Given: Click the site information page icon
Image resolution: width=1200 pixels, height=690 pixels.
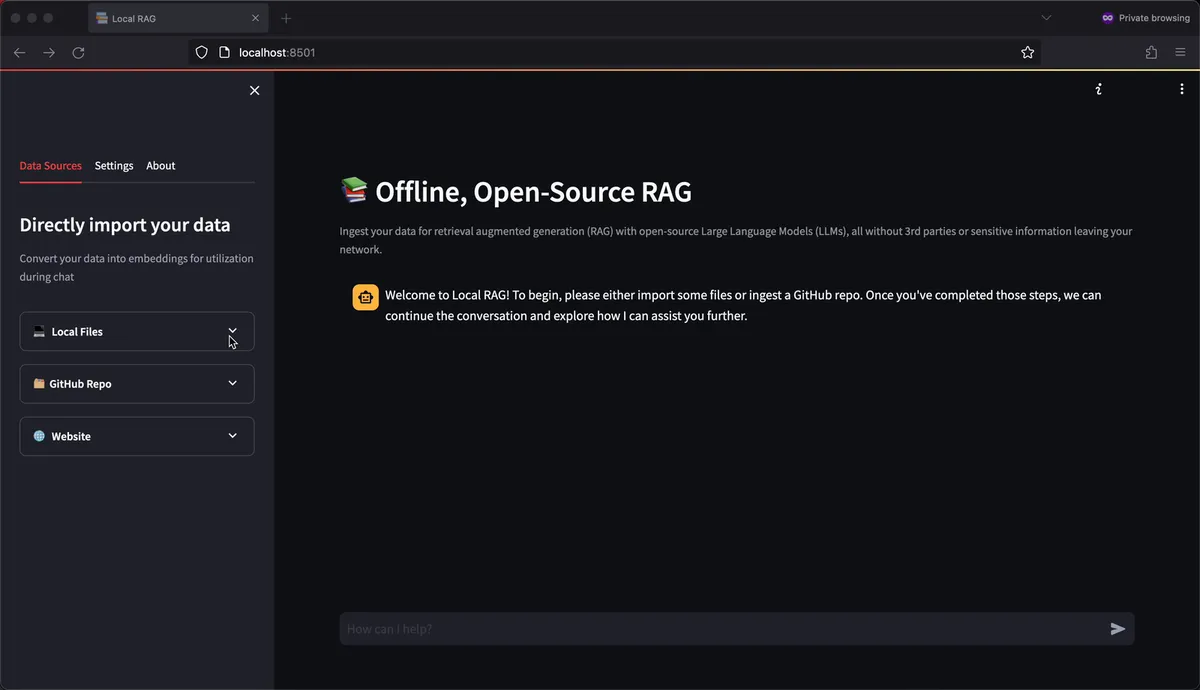Looking at the screenshot, I should click(x=224, y=52).
